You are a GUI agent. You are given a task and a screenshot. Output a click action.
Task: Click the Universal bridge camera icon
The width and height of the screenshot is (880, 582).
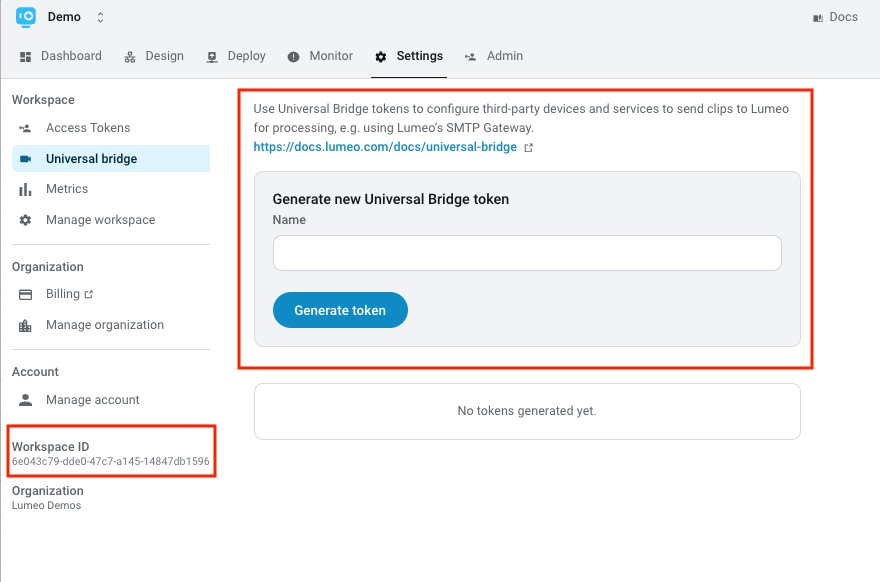tap(25, 159)
